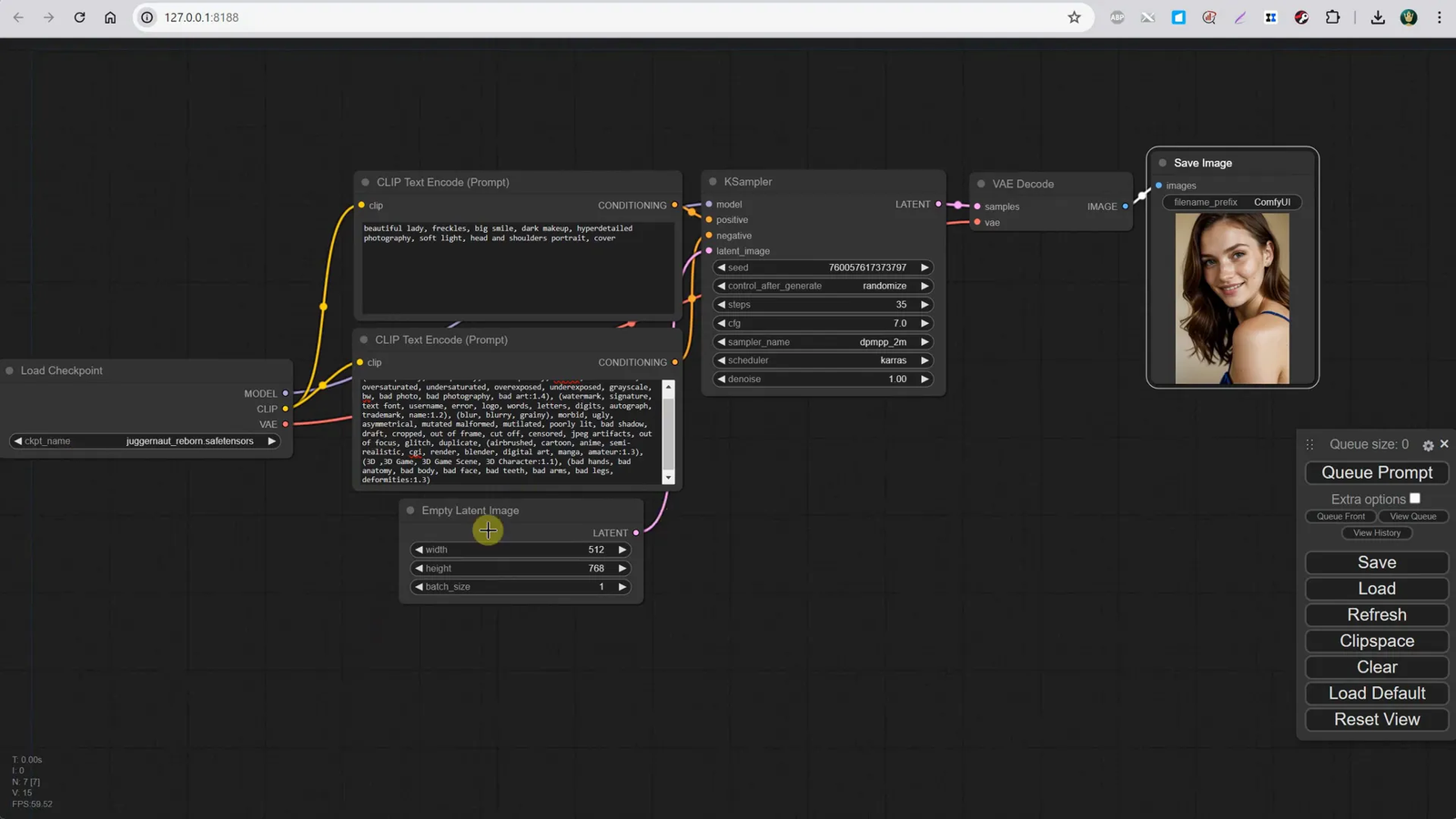Open Chrome three-dot menu
1456x819 pixels.
pos(1439,17)
